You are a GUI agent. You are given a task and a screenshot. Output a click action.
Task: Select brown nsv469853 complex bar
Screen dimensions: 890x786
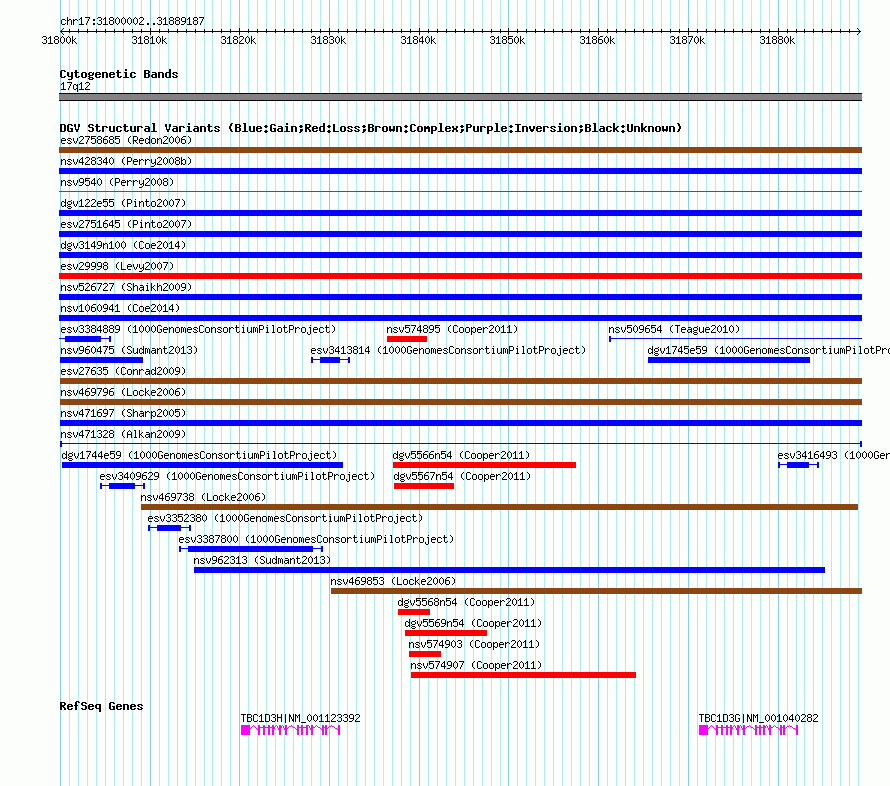coord(597,591)
